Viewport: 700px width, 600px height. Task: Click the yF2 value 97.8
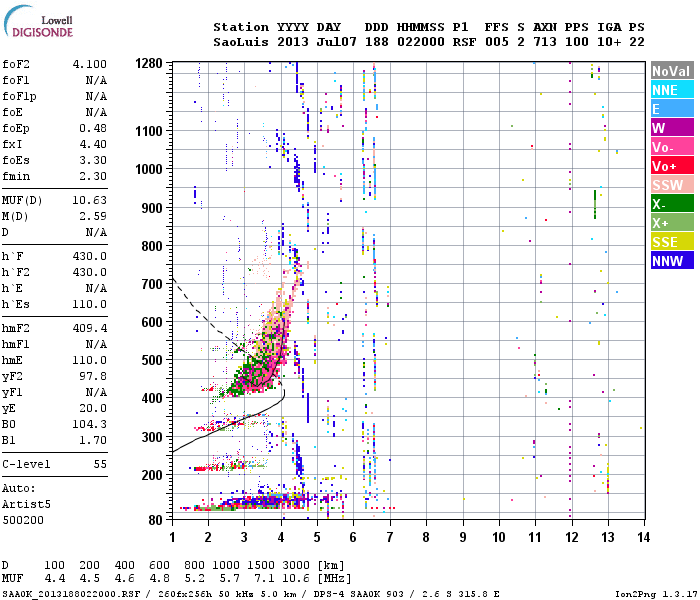click(x=93, y=376)
